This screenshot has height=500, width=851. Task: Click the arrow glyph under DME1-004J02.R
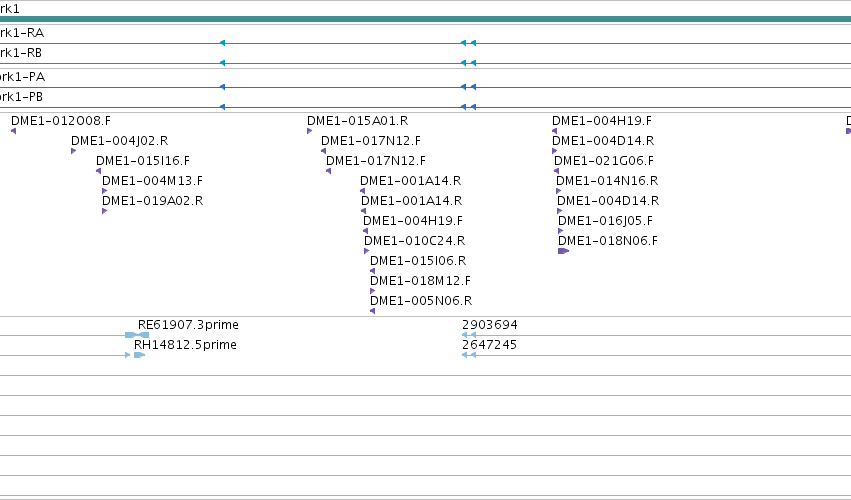tap(73, 151)
